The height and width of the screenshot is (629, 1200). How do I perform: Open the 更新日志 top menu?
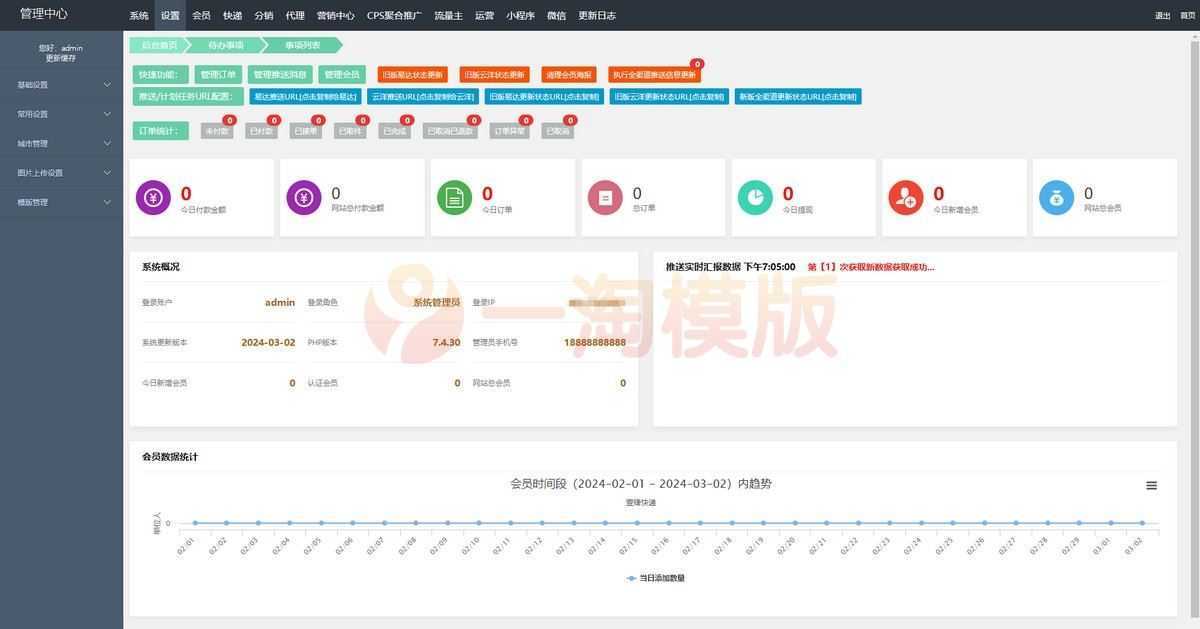point(597,15)
